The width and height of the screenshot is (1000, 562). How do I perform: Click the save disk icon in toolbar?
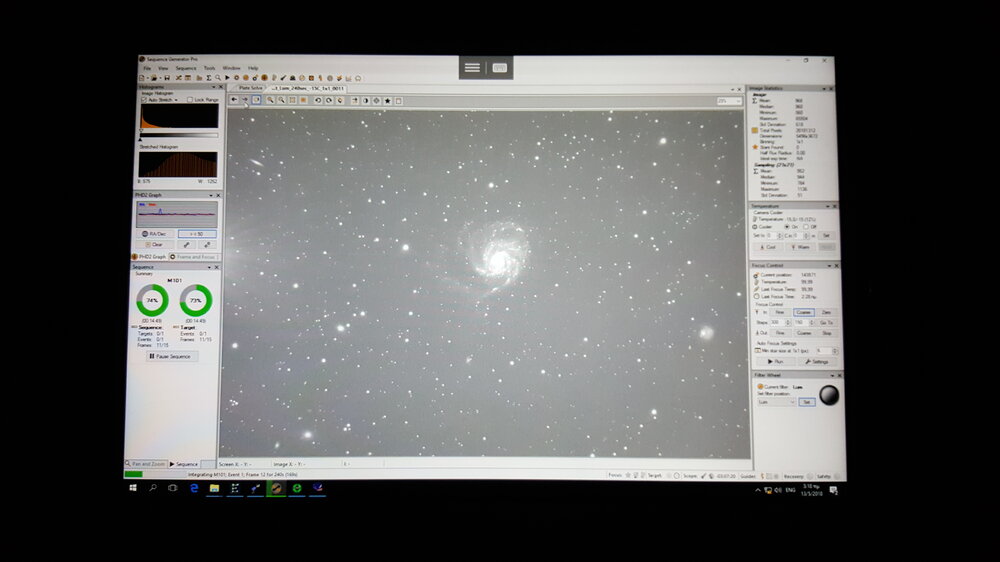pyautogui.click(x=166, y=78)
